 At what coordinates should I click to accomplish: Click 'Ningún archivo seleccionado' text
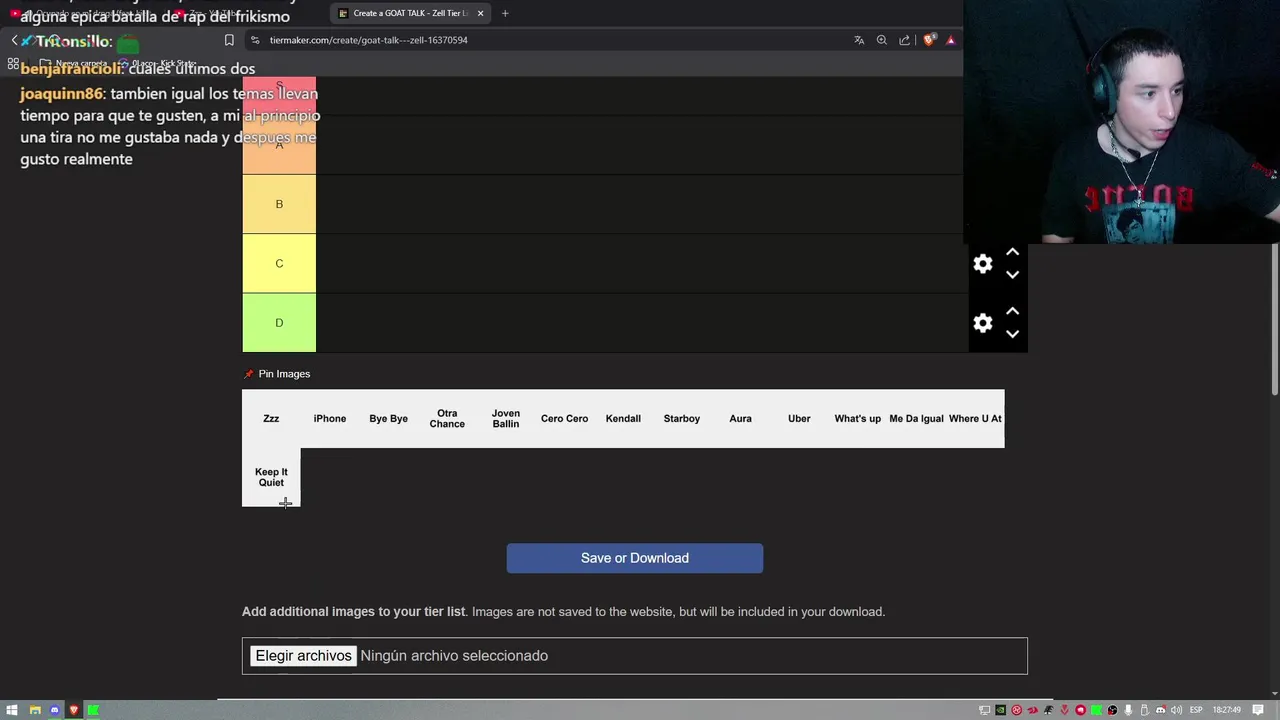coord(454,656)
